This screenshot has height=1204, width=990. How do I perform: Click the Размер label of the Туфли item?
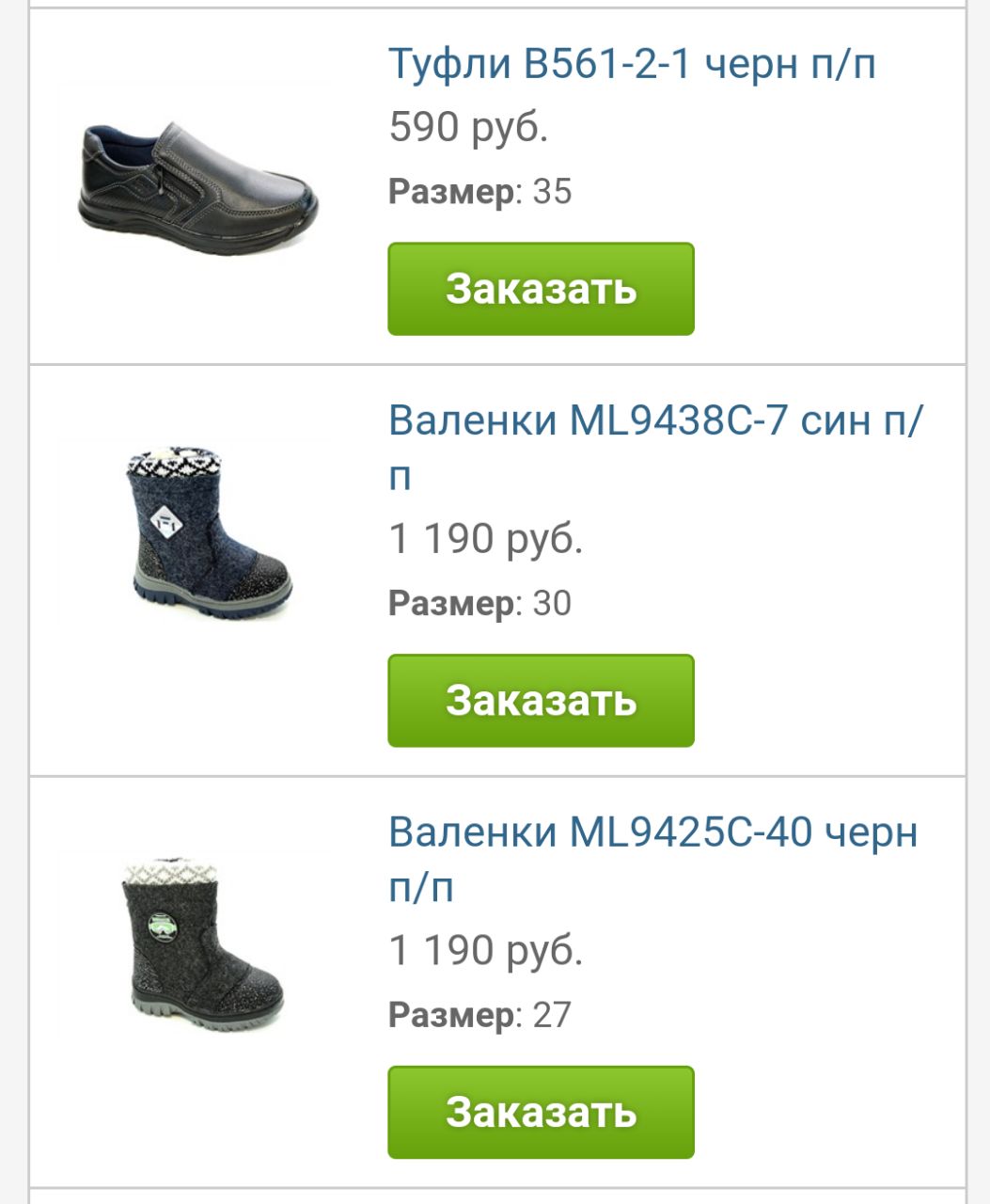coord(453,192)
